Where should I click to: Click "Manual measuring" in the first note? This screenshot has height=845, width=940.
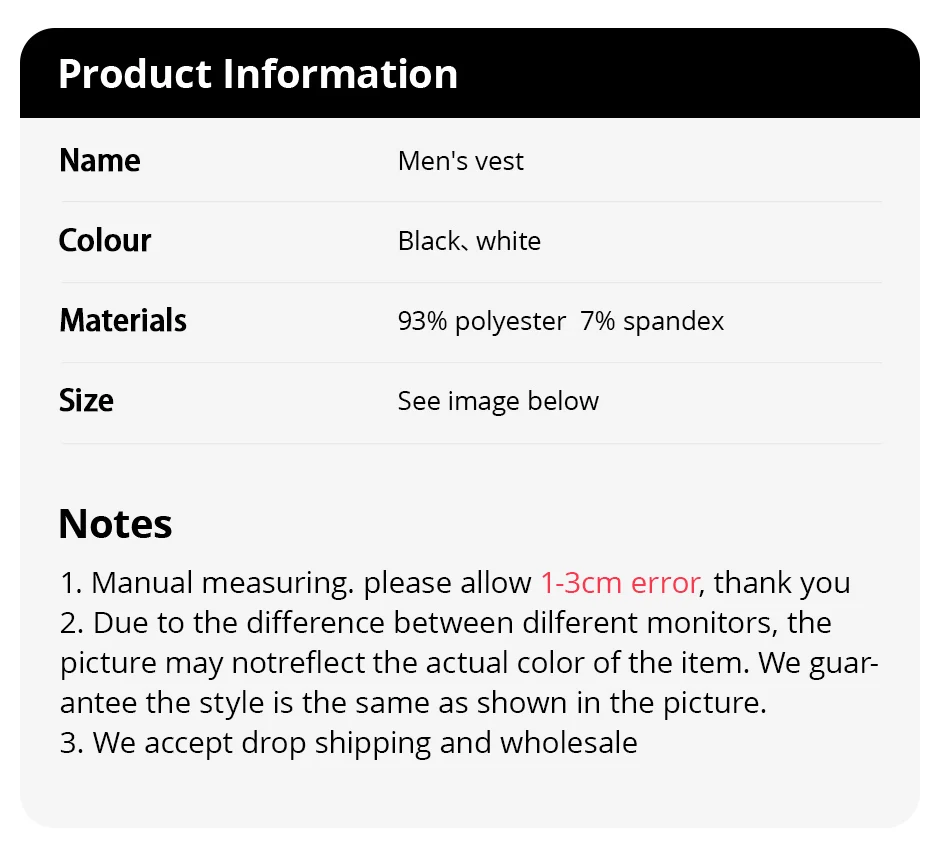[222, 583]
